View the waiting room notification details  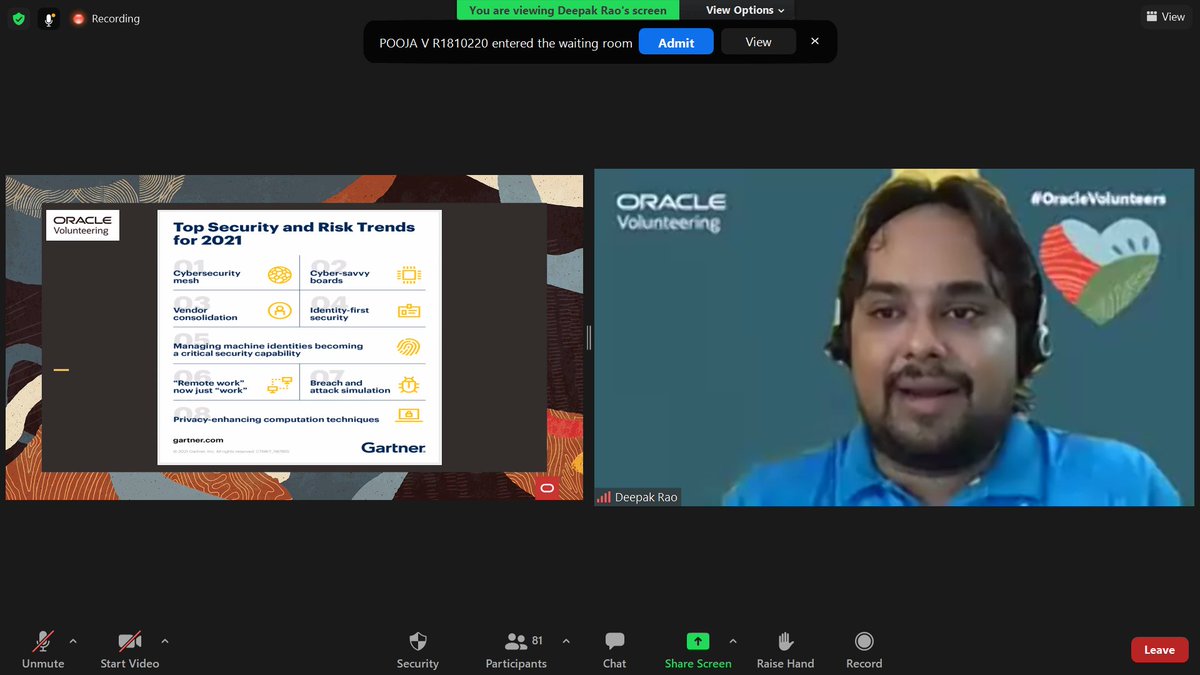758,41
